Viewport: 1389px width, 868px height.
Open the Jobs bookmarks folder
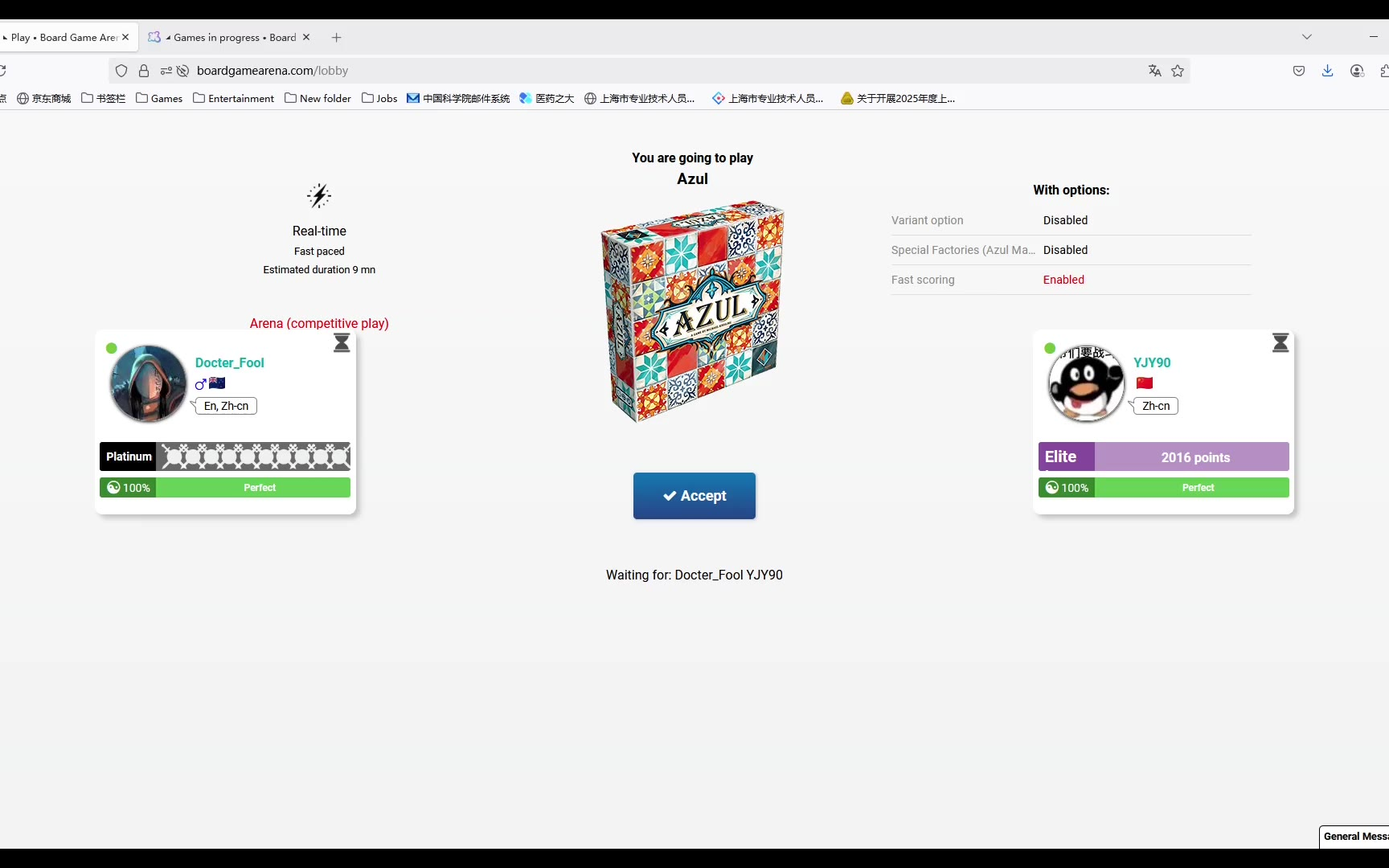[379, 98]
